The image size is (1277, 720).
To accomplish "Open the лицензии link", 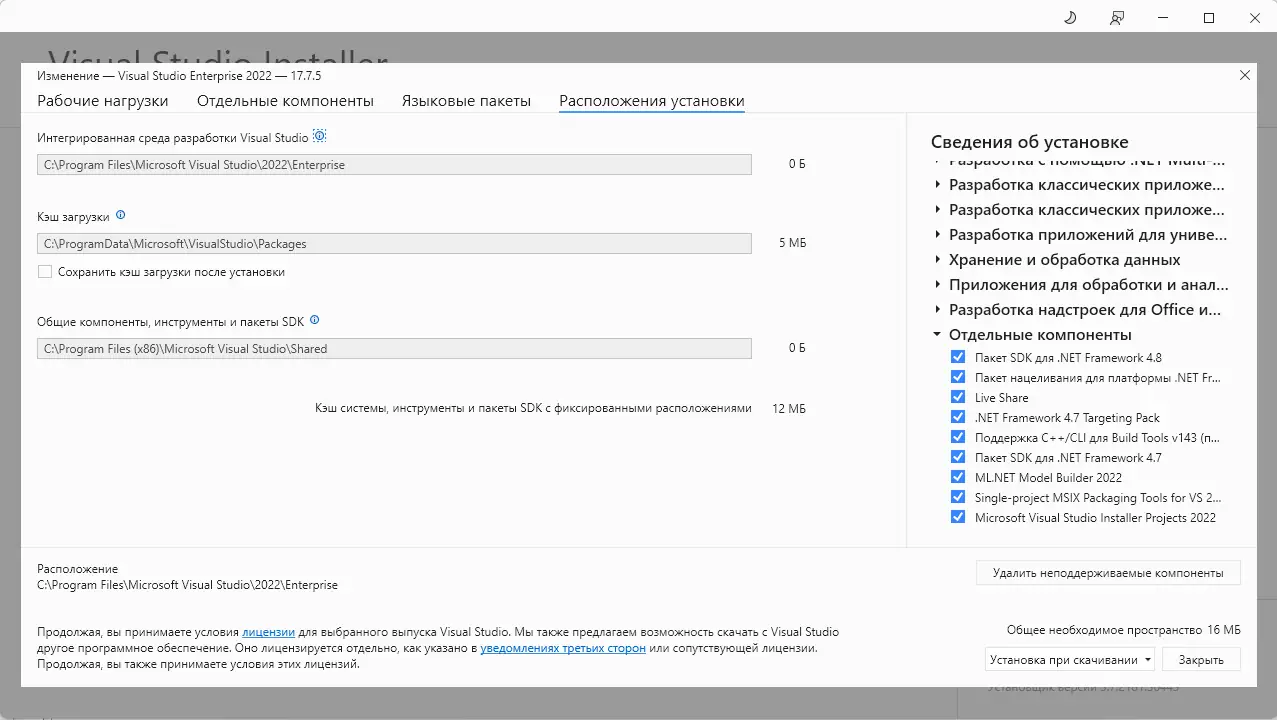I will click(268, 632).
